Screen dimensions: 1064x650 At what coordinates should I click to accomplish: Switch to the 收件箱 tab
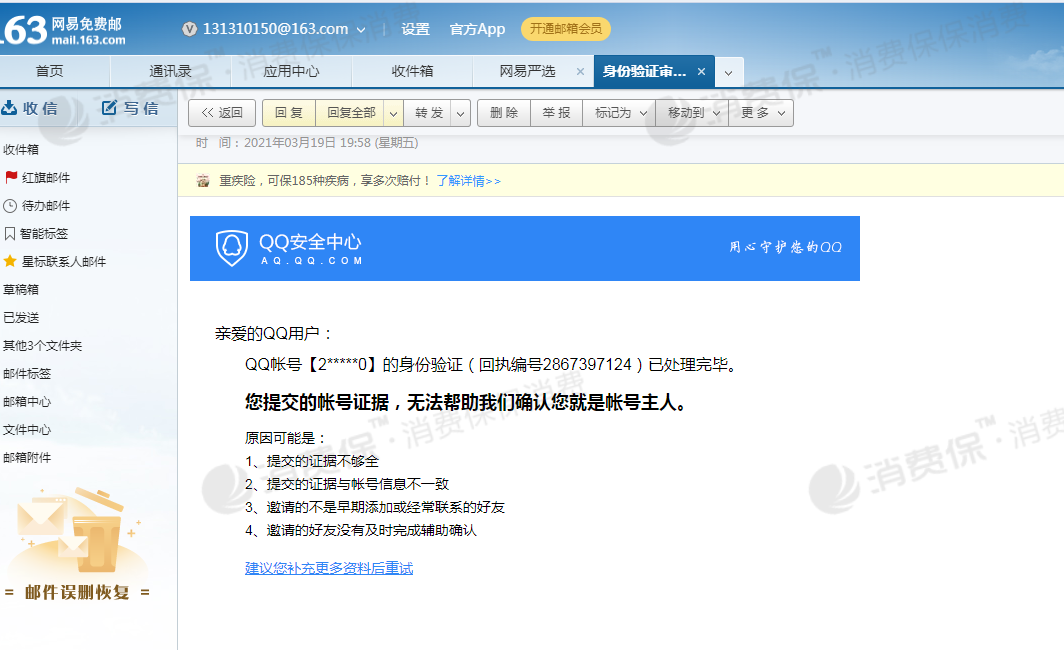click(413, 71)
